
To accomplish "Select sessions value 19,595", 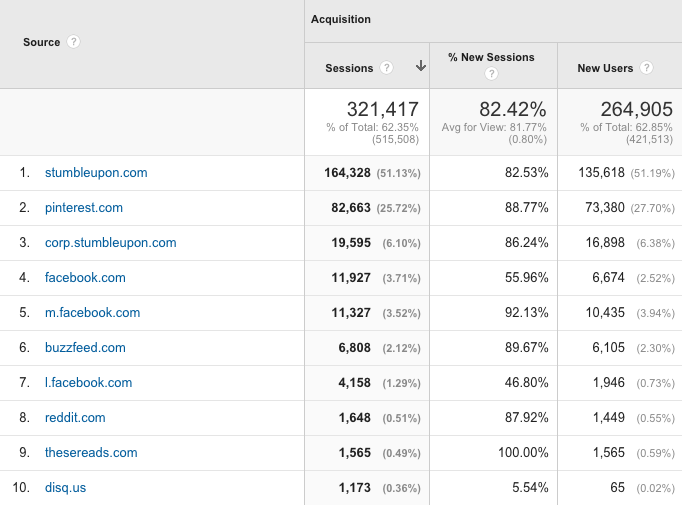I will click(x=351, y=243).
